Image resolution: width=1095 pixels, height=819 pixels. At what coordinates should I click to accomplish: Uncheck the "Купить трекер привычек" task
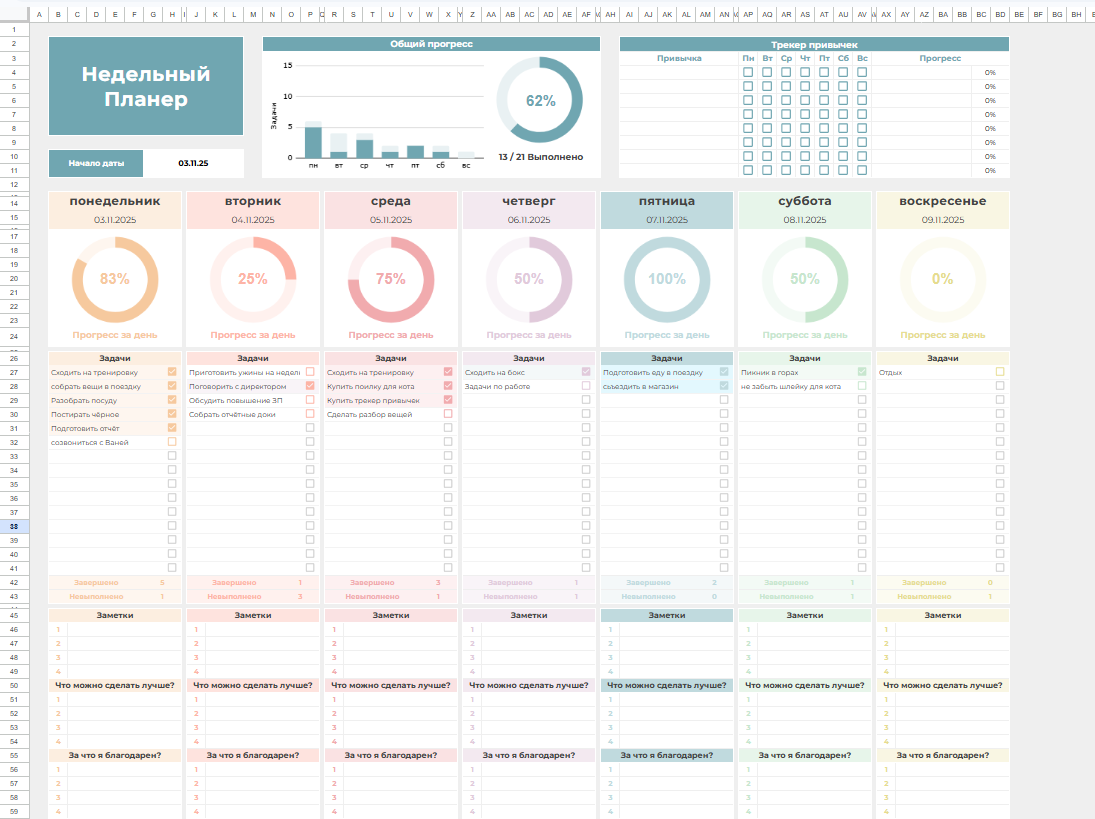coord(448,400)
